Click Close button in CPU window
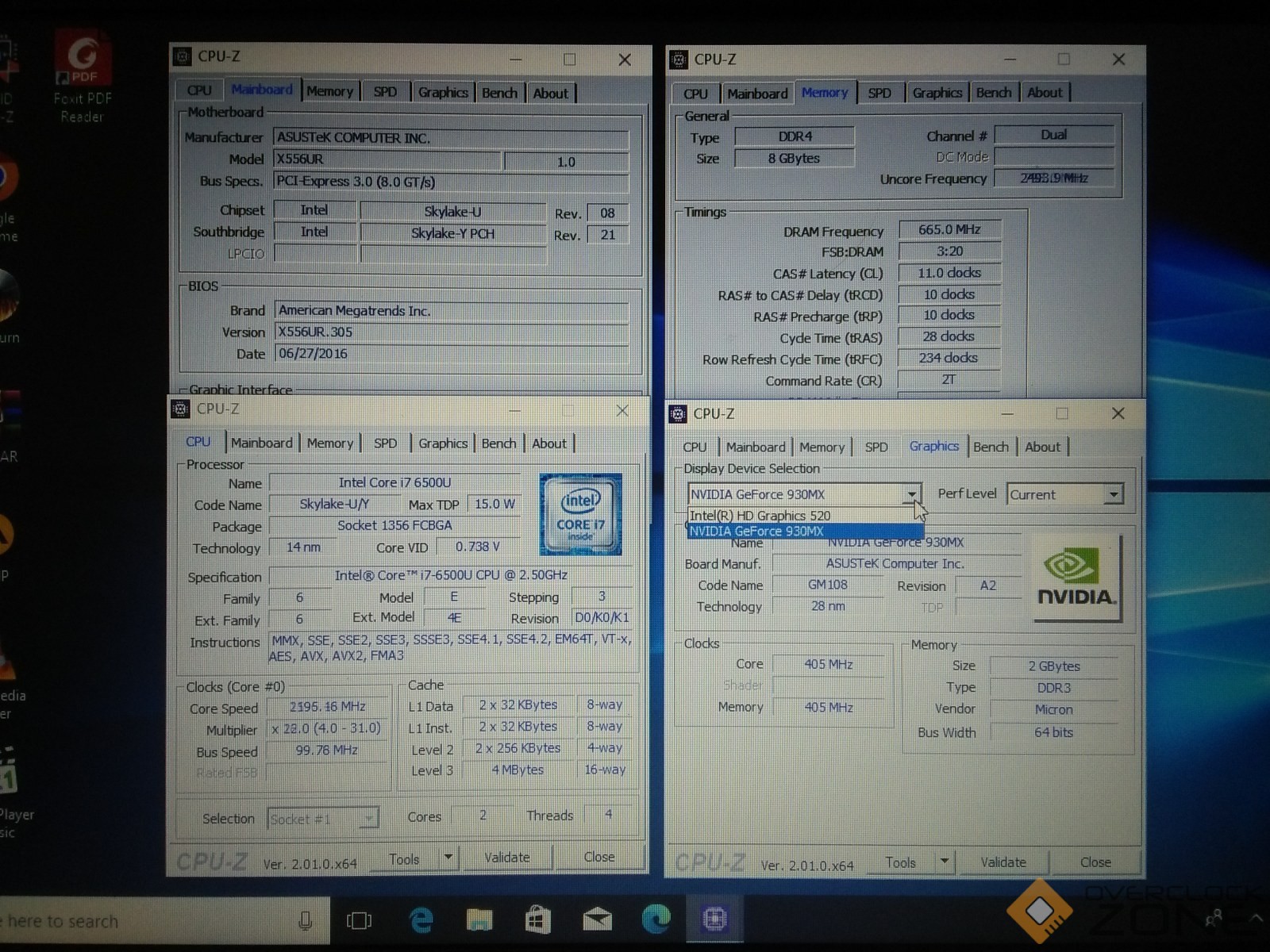This screenshot has width=1270, height=952. pyautogui.click(x=599, y=857)
